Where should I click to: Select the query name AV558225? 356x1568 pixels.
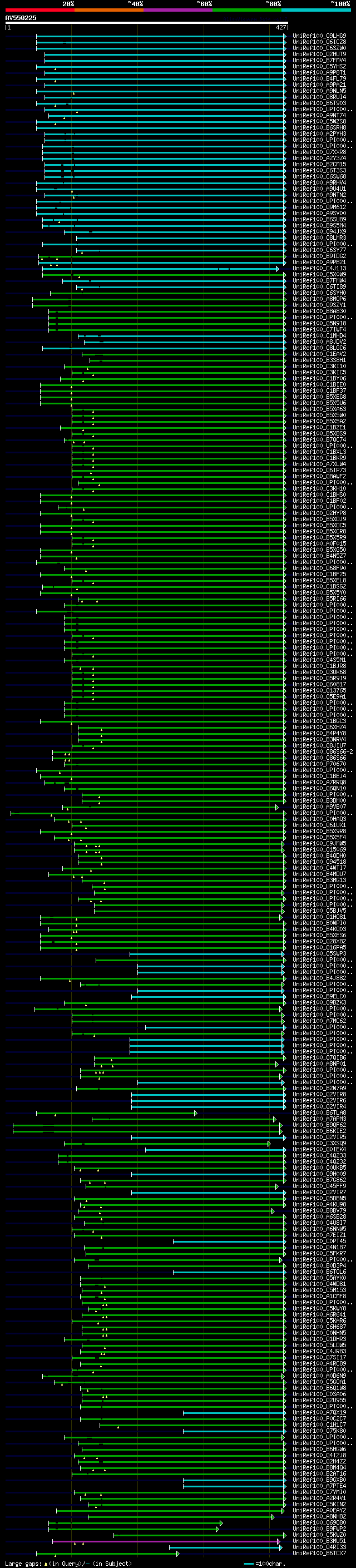[x=21, y=18]
